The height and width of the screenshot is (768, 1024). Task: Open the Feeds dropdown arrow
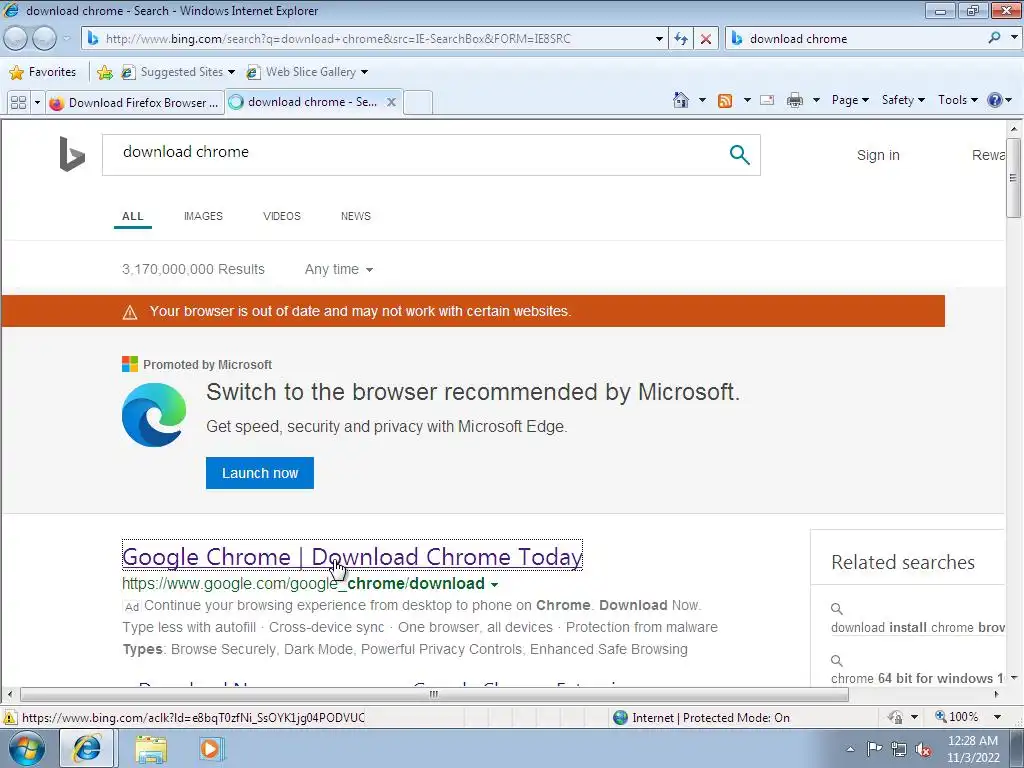coord(747,100)
